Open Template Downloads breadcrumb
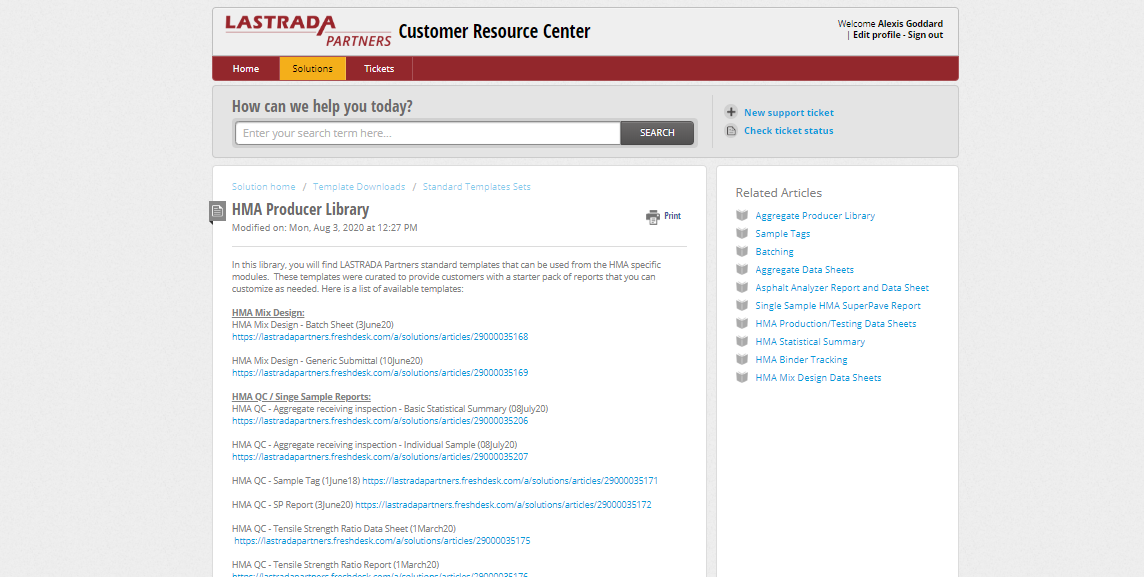 point(359,187)
